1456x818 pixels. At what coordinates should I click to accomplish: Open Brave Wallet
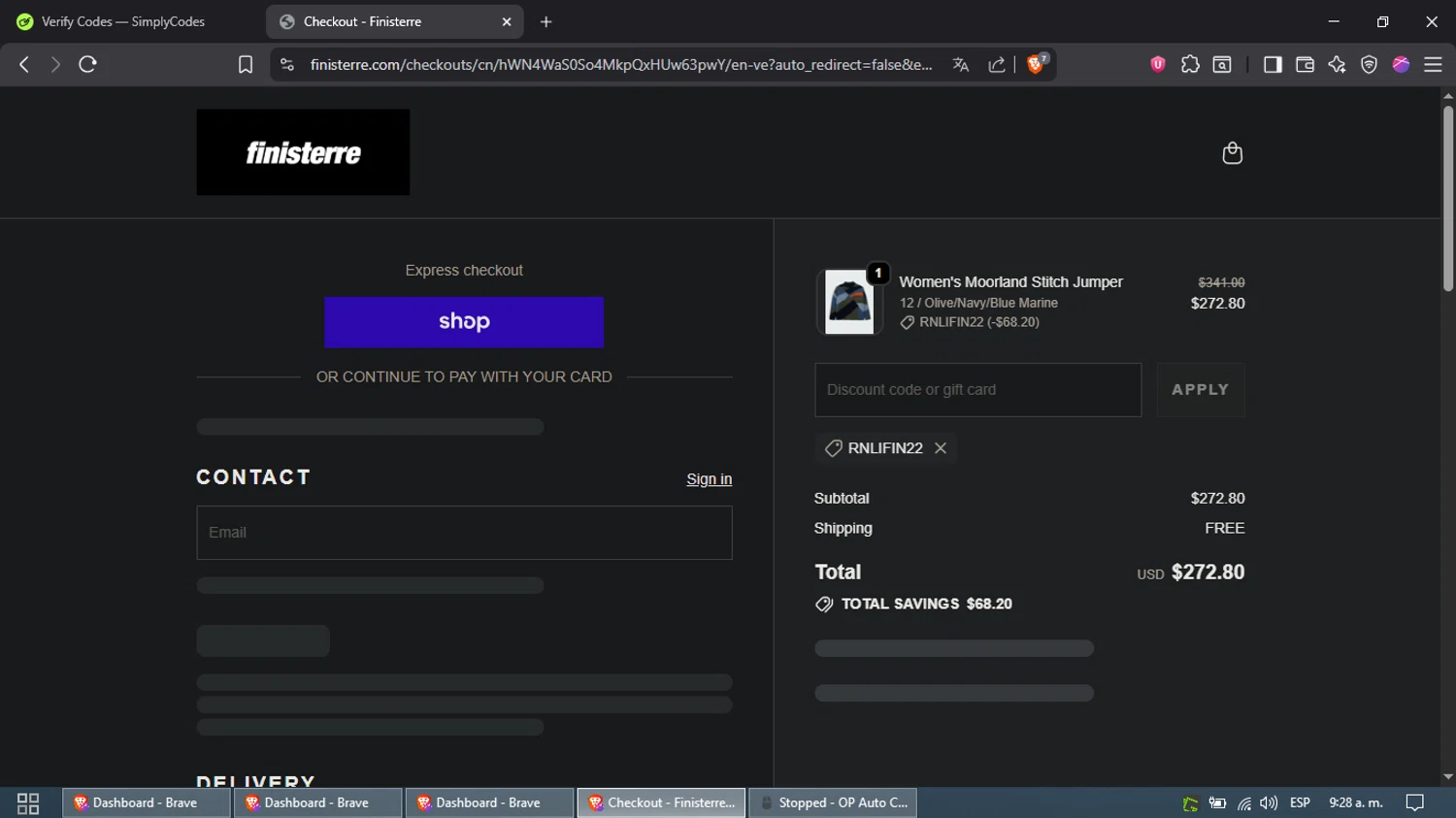point(1305,64)
